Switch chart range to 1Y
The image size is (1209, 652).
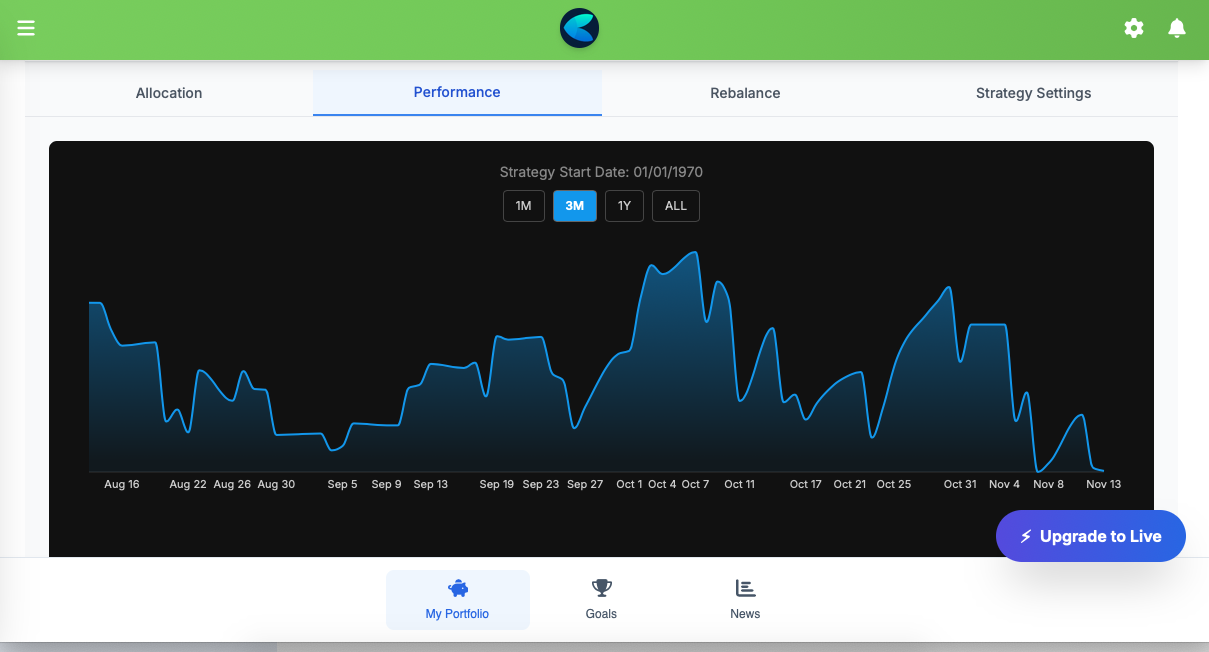624,206
